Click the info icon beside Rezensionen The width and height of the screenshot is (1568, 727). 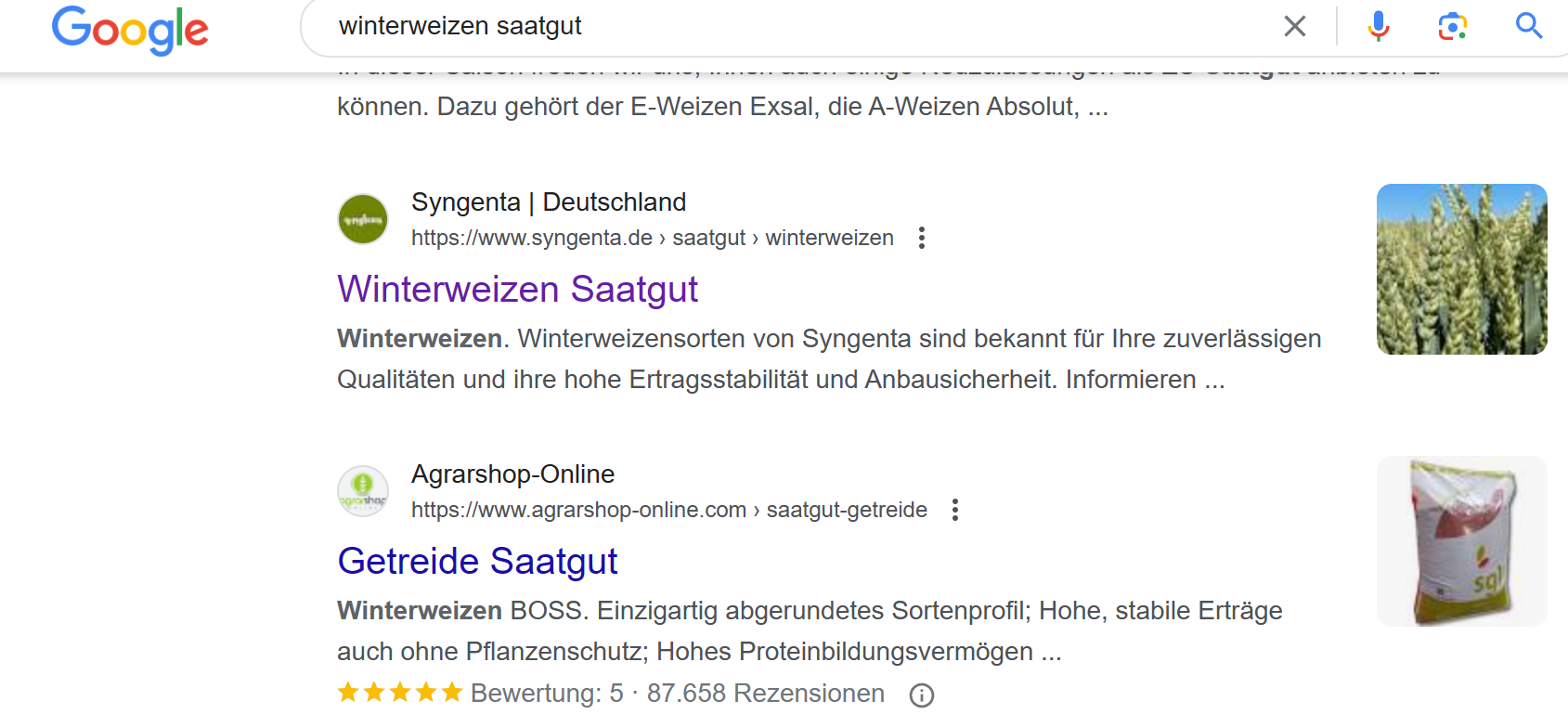click(x=922, y=695)
